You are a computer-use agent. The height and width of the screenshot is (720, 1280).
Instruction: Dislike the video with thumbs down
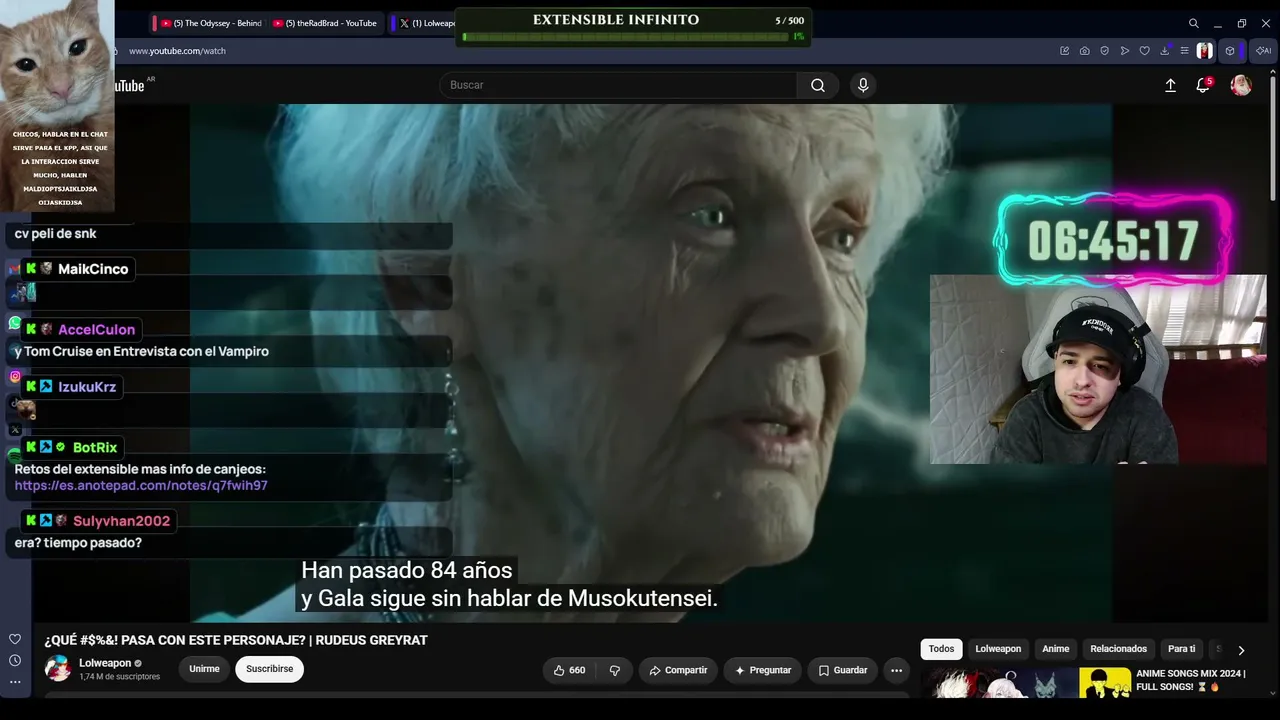pos(615,670)
